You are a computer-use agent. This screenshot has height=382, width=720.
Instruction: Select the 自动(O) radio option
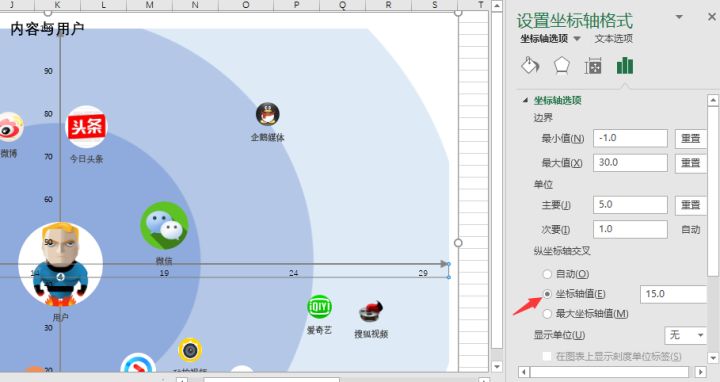[547, 274]
